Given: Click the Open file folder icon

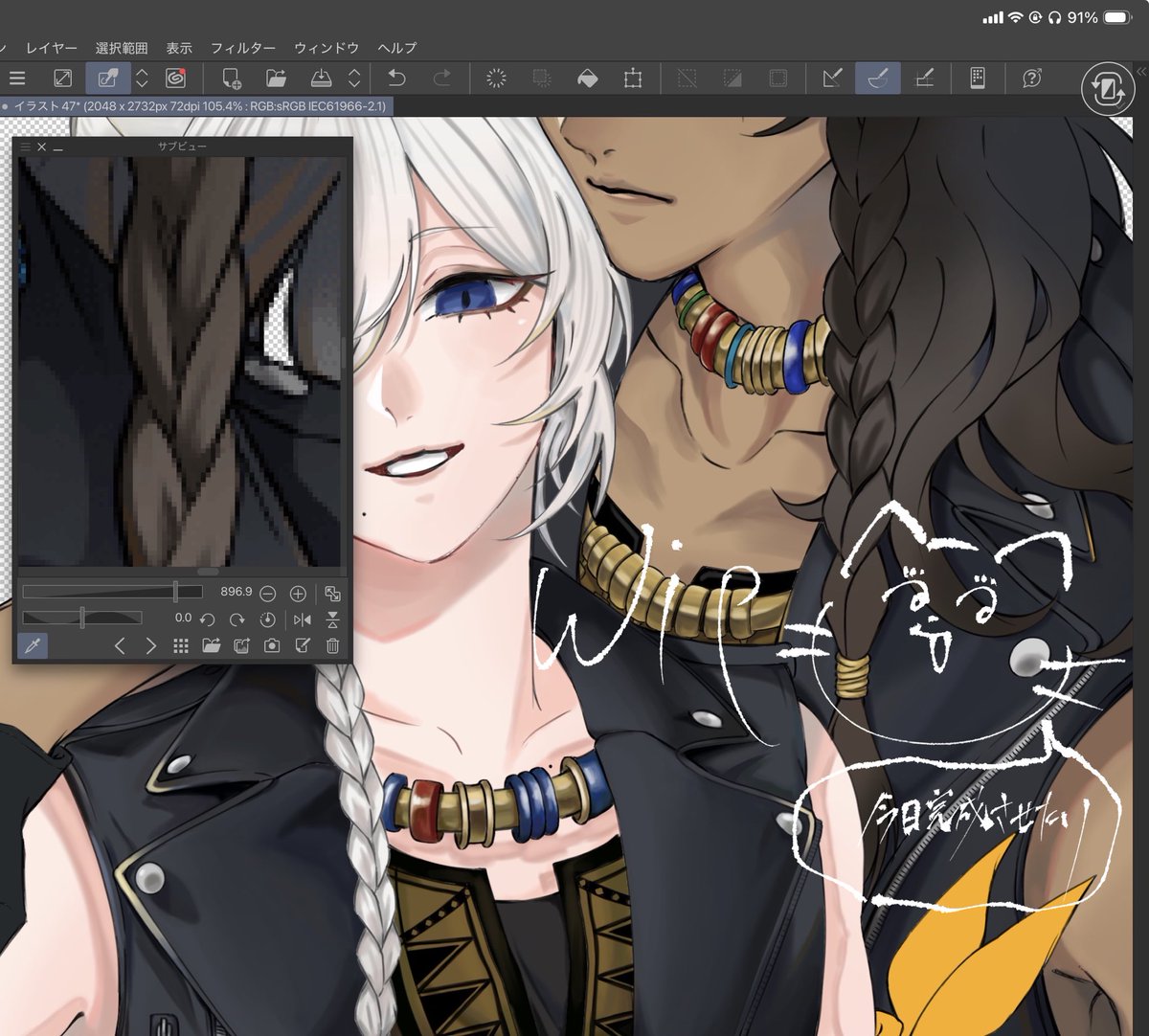Looking at the screenshot, I should [x=276, y=79].
